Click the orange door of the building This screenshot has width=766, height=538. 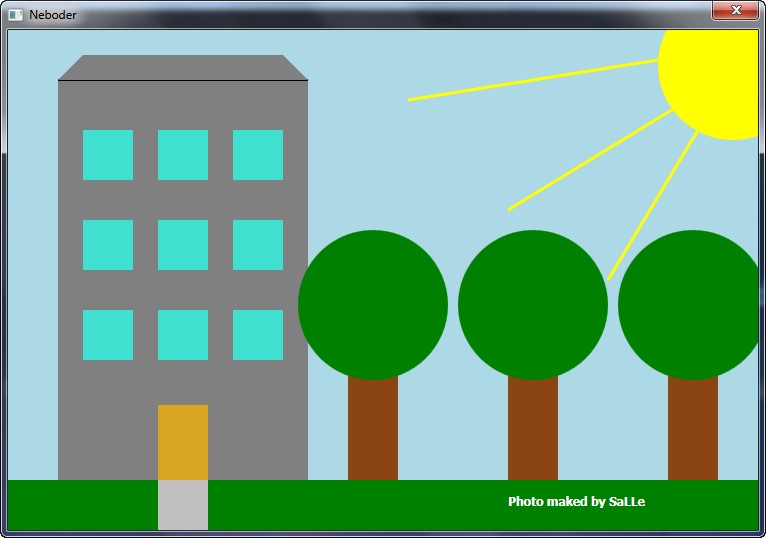[x=183, y=442]
